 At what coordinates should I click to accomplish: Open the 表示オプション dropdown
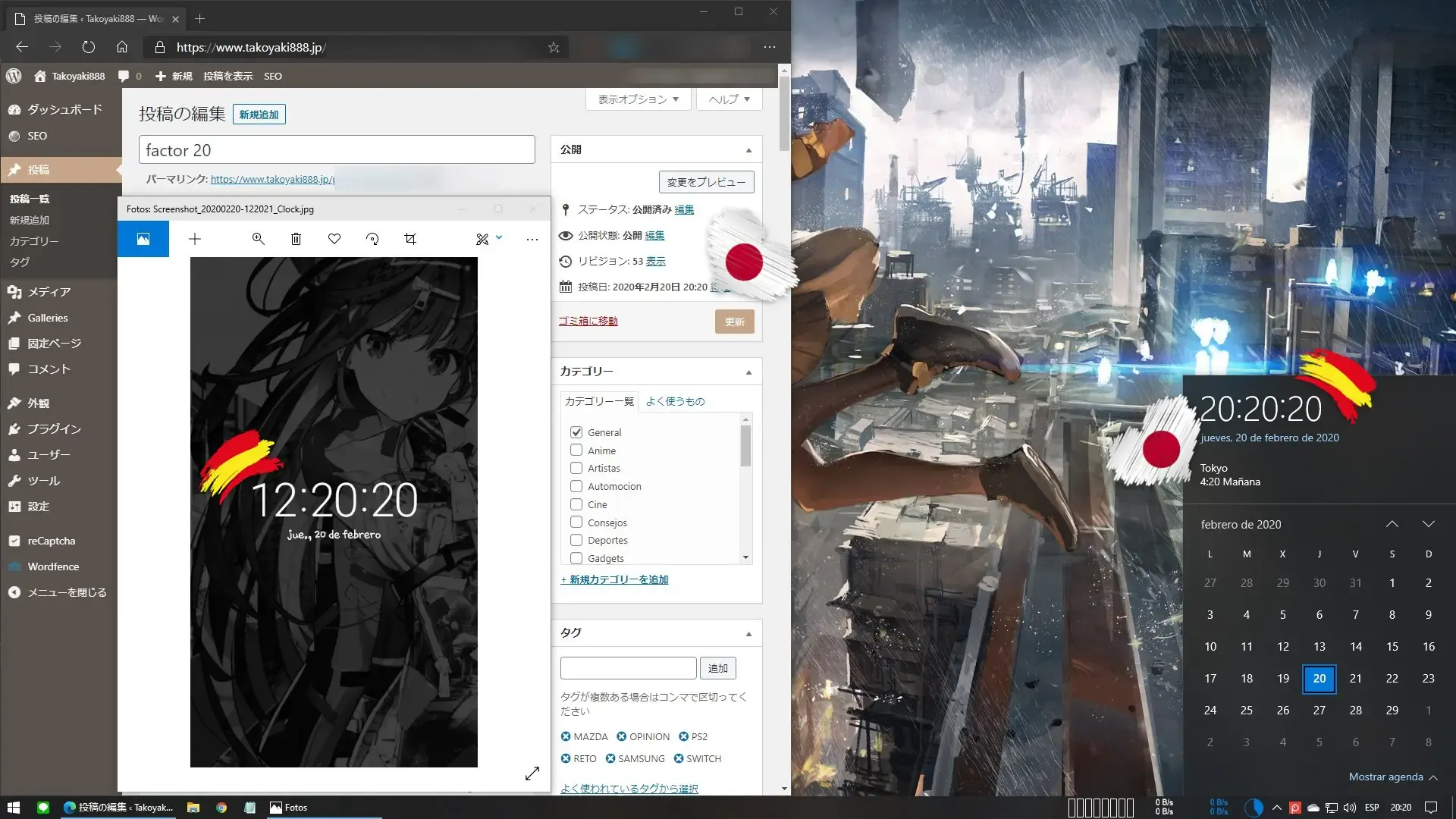coord(638,99)
